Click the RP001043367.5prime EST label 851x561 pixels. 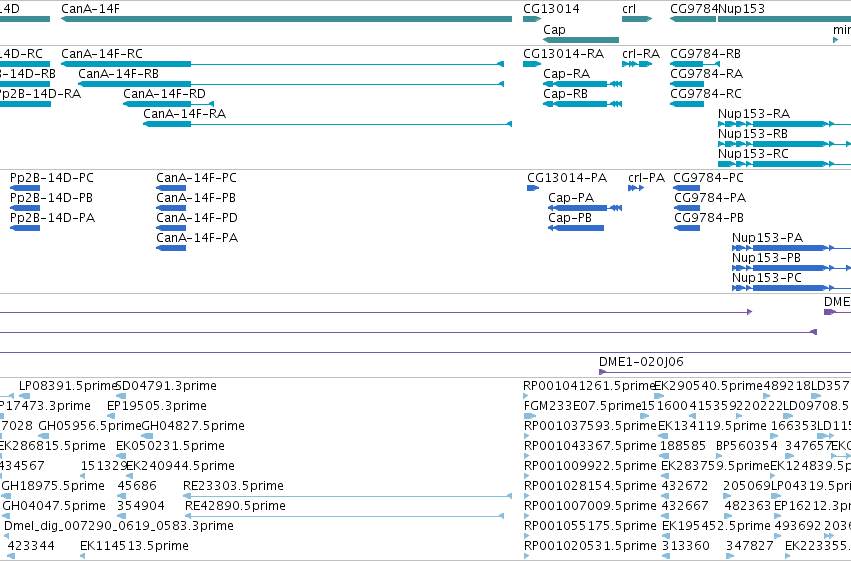[x=590, y=446]
